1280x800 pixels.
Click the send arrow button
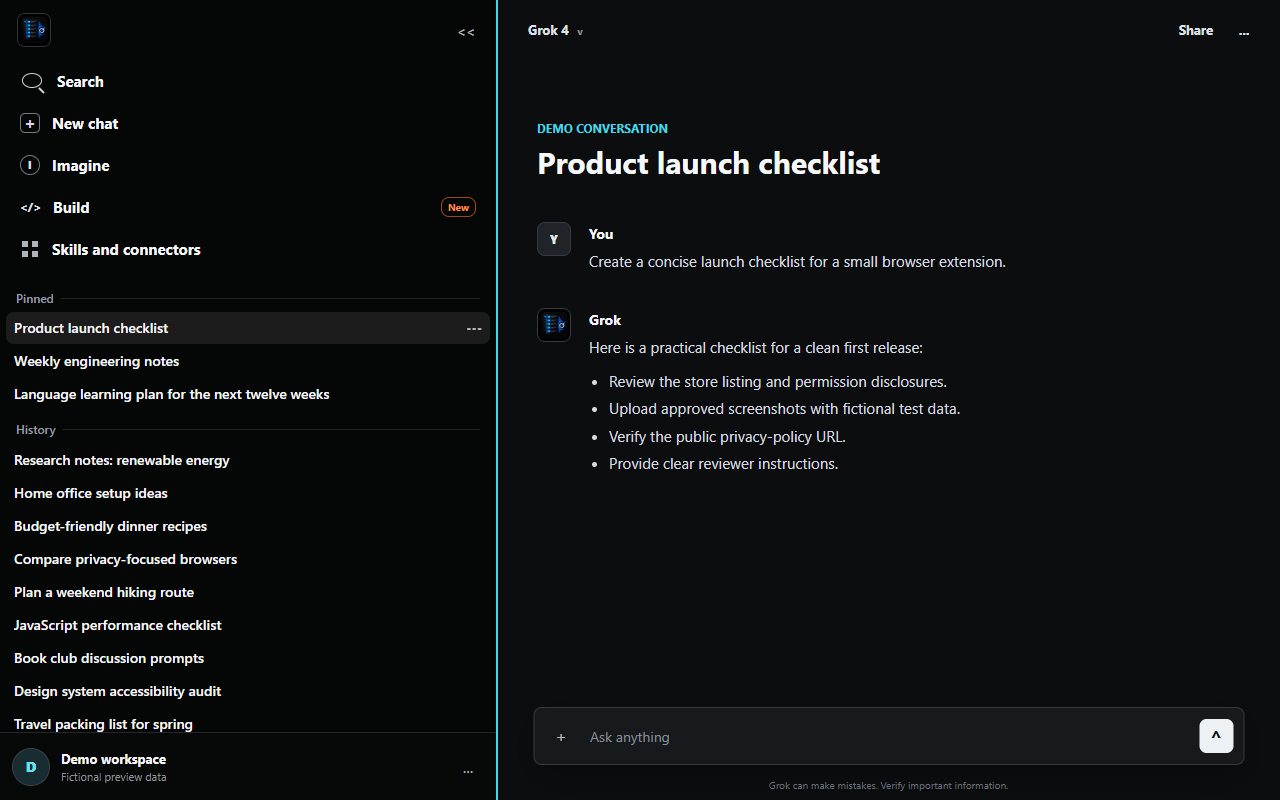1216,736
